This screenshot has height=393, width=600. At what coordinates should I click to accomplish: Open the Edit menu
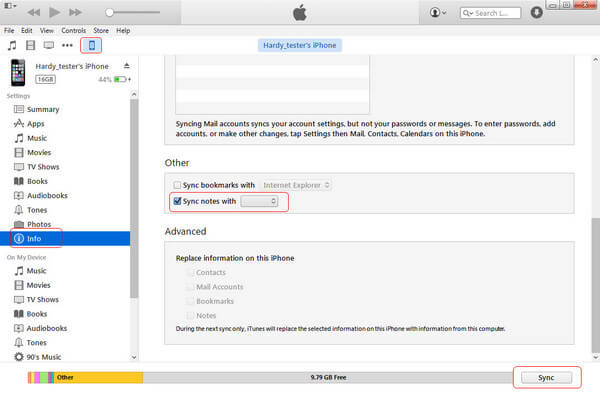(x=27, y=31)
